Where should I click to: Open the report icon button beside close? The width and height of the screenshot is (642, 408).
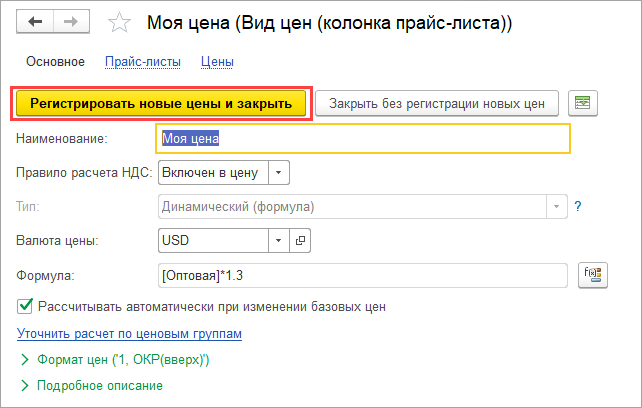[x=581, y=103]
